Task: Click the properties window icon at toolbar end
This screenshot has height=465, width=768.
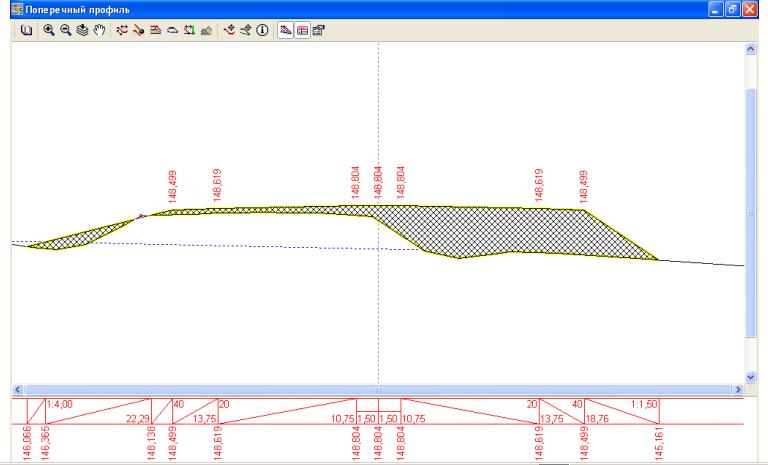Action: tap(318, 31)
